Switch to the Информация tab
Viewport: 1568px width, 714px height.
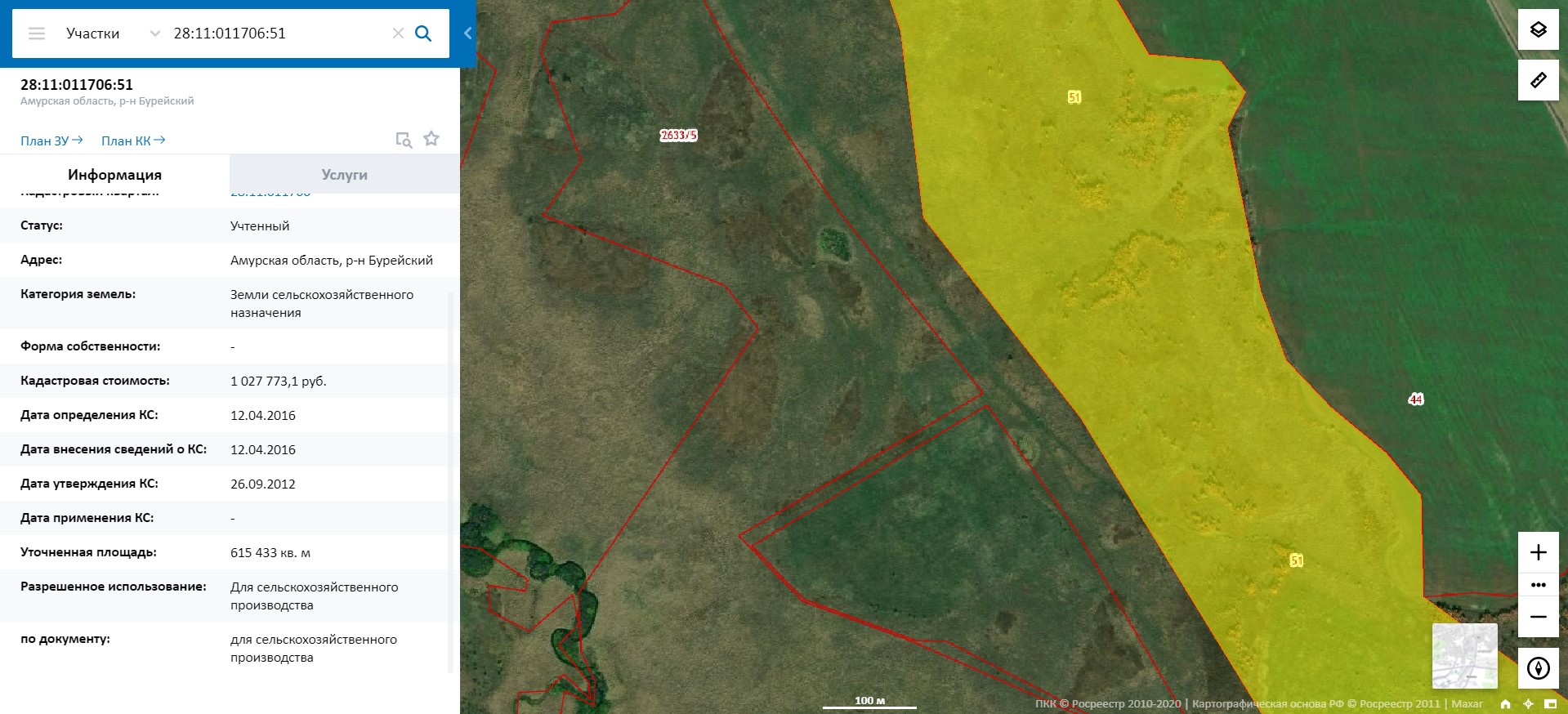point(114,174)
